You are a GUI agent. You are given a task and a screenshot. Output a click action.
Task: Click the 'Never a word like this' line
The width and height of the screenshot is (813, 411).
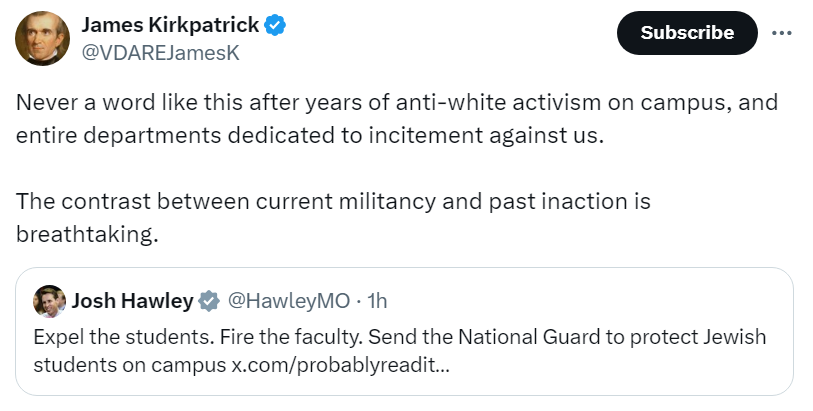pos(396,103)
